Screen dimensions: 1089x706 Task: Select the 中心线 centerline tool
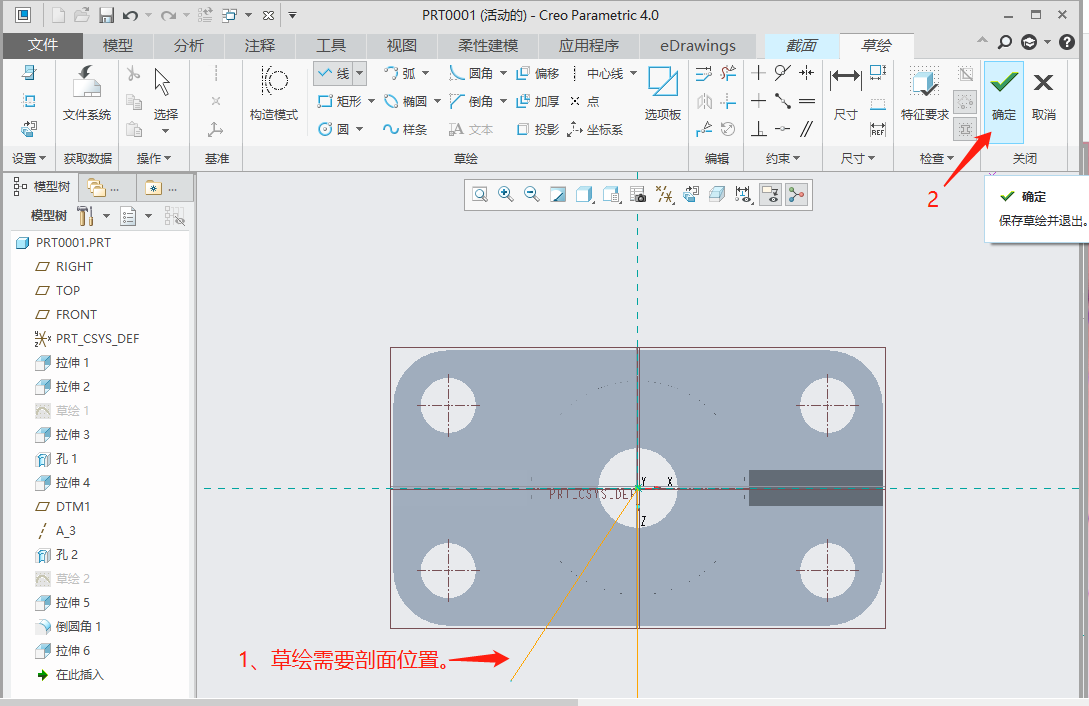pos(597,73)
